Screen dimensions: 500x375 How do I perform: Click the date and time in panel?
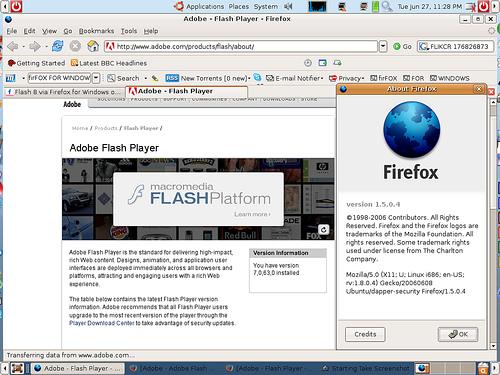tap(430, 6)
